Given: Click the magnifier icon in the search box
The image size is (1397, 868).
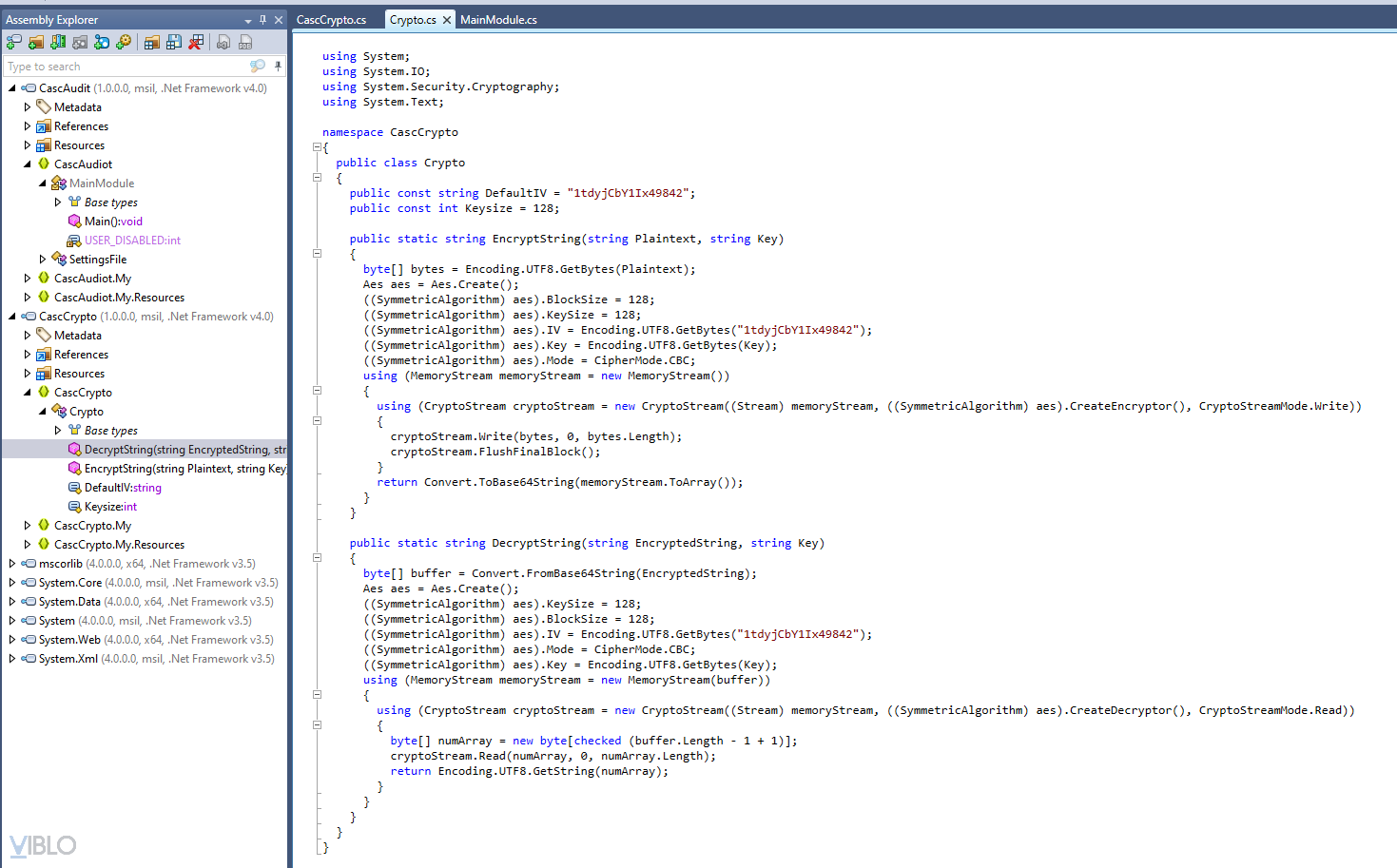Looking at the screenshot, I should coord(257,67).
